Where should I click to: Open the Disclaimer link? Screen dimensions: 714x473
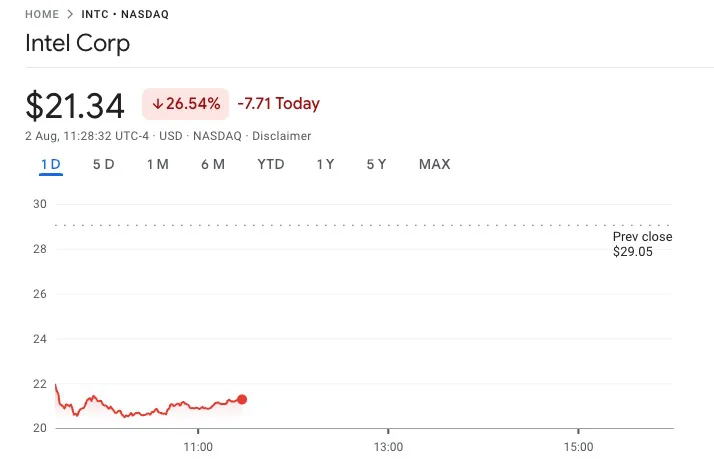(x=281, y=136)
